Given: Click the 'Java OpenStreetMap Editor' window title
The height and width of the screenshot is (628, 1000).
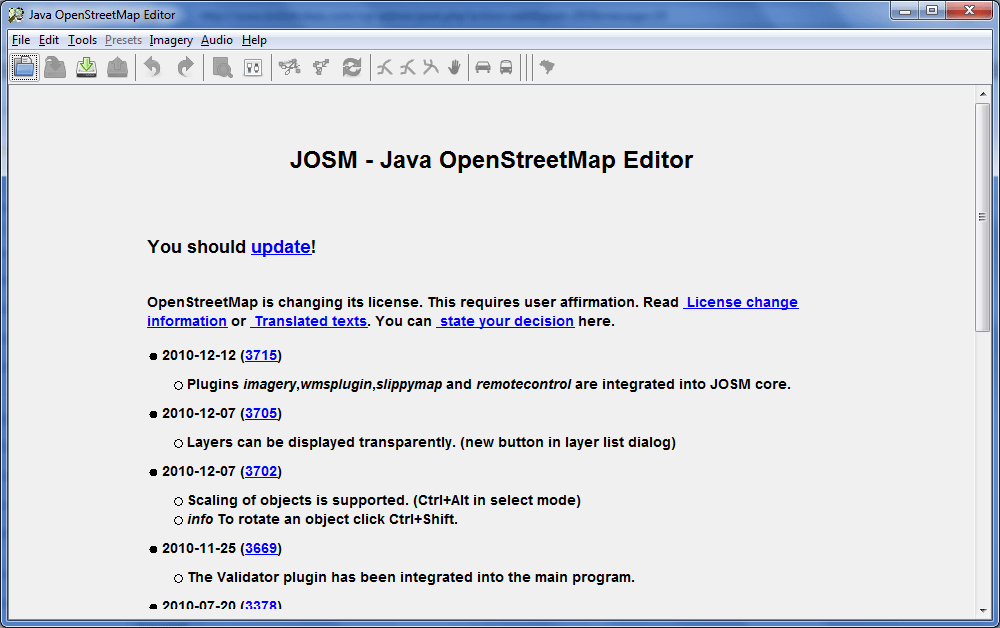Looking at the screenshot, I should [x=102, y=15].
